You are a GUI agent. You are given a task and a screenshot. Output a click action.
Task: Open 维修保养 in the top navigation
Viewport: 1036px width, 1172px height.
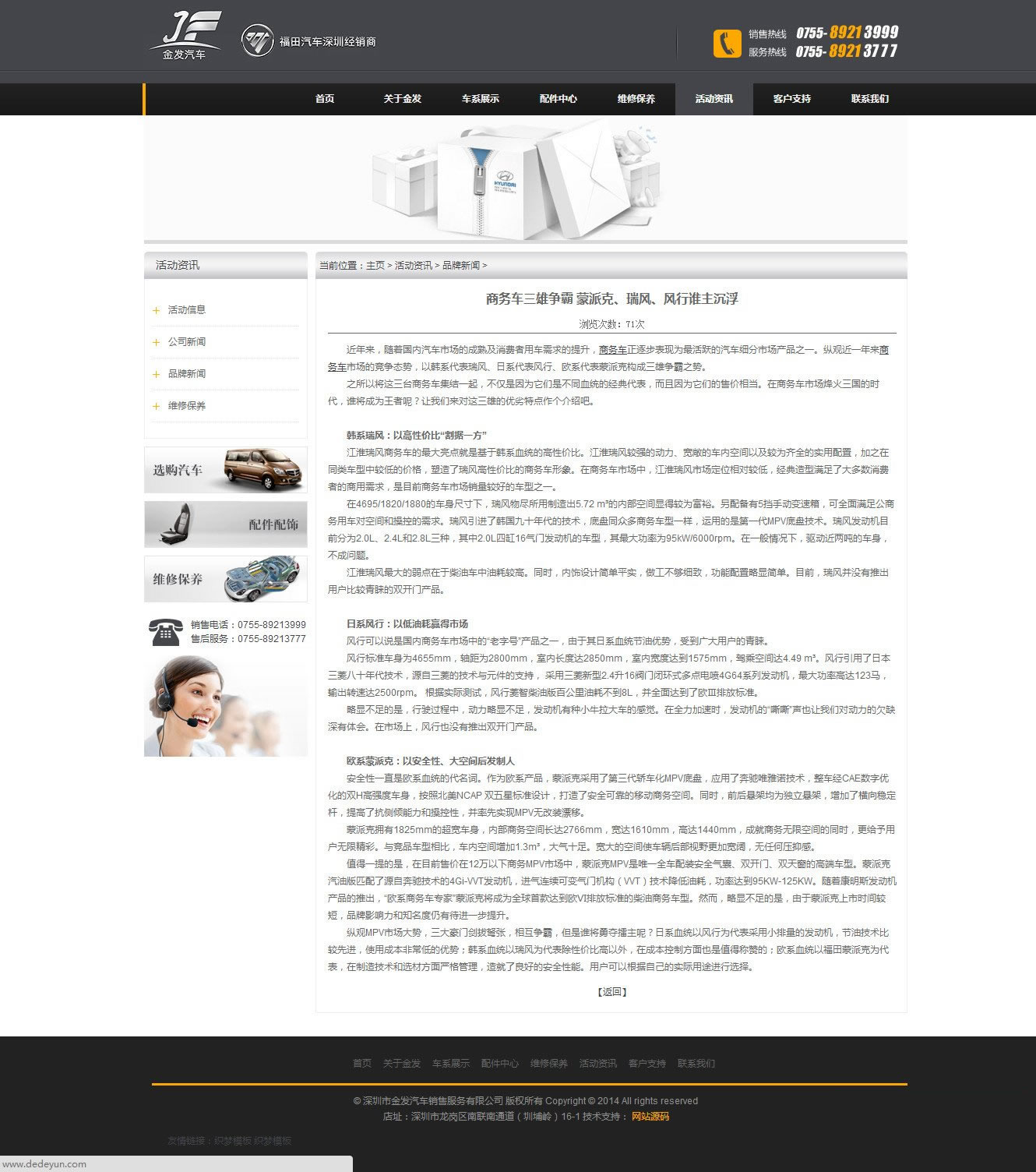(636, 99)
